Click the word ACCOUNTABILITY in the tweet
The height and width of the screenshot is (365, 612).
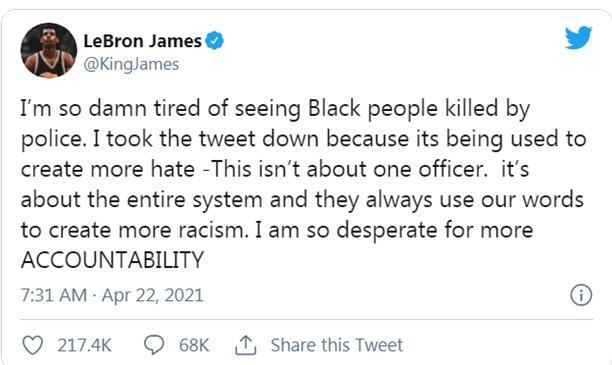pos(112,260)
